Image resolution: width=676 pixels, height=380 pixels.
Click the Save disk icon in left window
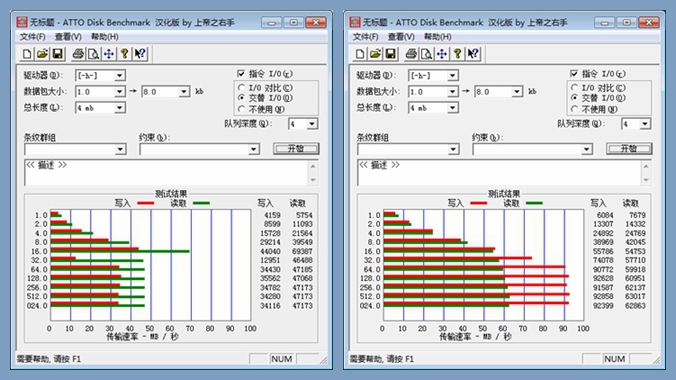click(57, 54)
